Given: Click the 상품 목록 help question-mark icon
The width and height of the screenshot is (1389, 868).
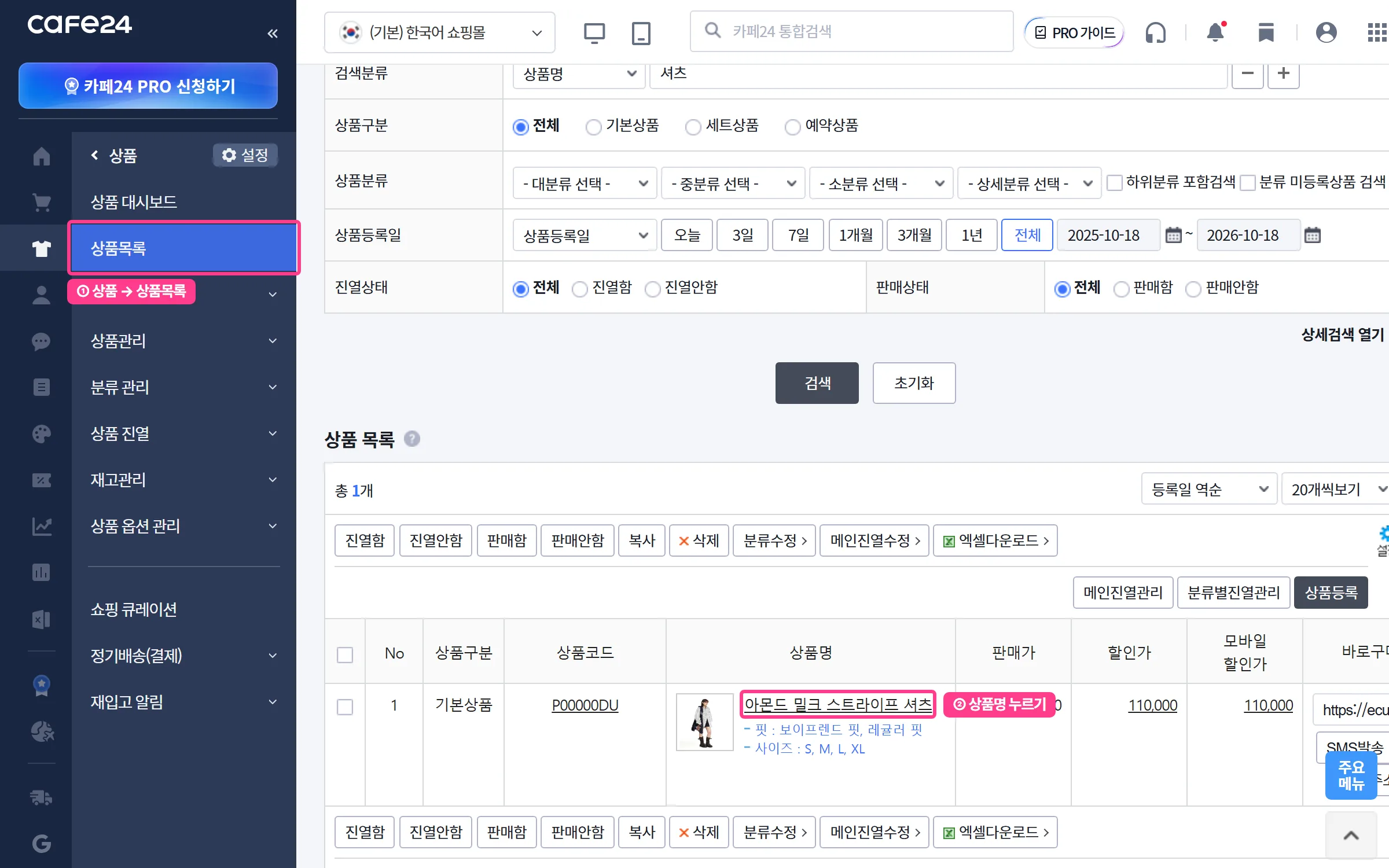Looking at the screenshot, I should (411, 439).
